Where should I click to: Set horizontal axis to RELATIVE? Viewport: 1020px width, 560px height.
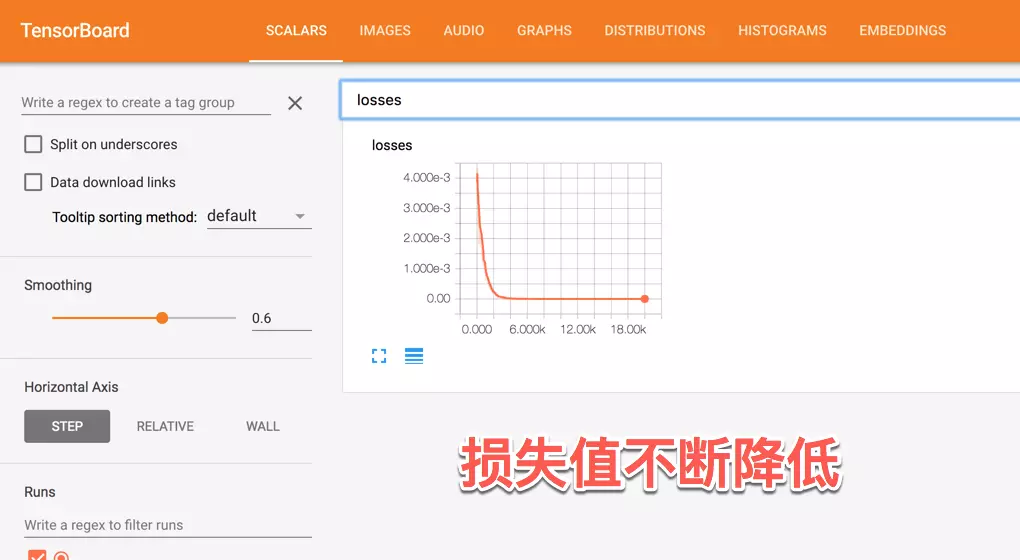[x=165, y=426]
